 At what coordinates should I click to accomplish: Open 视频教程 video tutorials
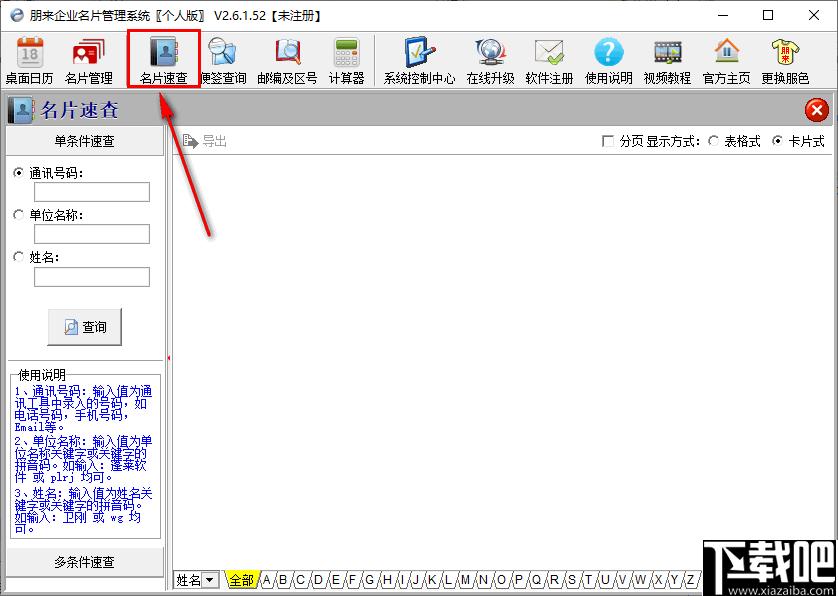click(x=668, y=60)
